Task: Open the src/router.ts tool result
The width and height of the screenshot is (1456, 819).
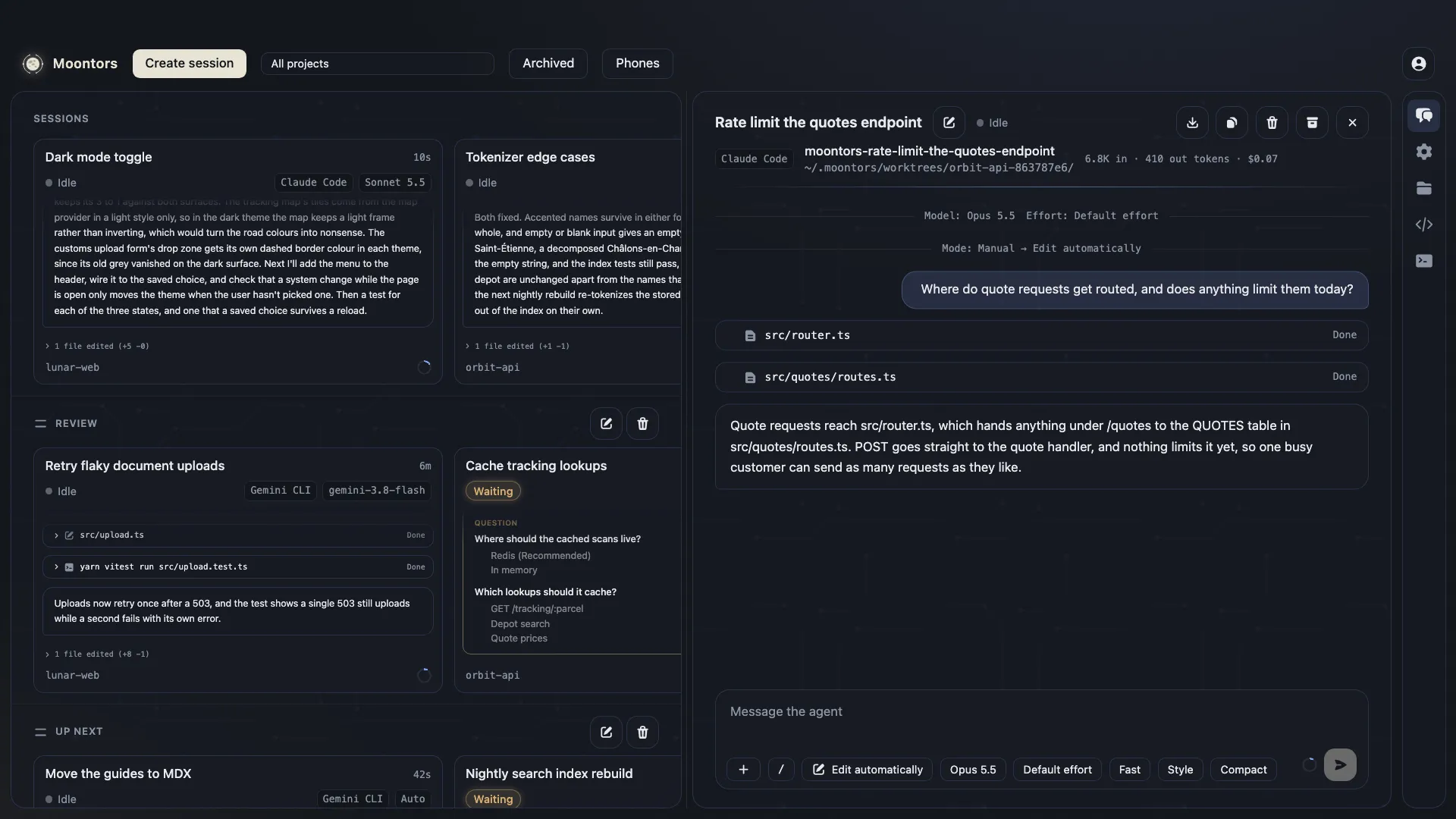Action: point(1041,335)
